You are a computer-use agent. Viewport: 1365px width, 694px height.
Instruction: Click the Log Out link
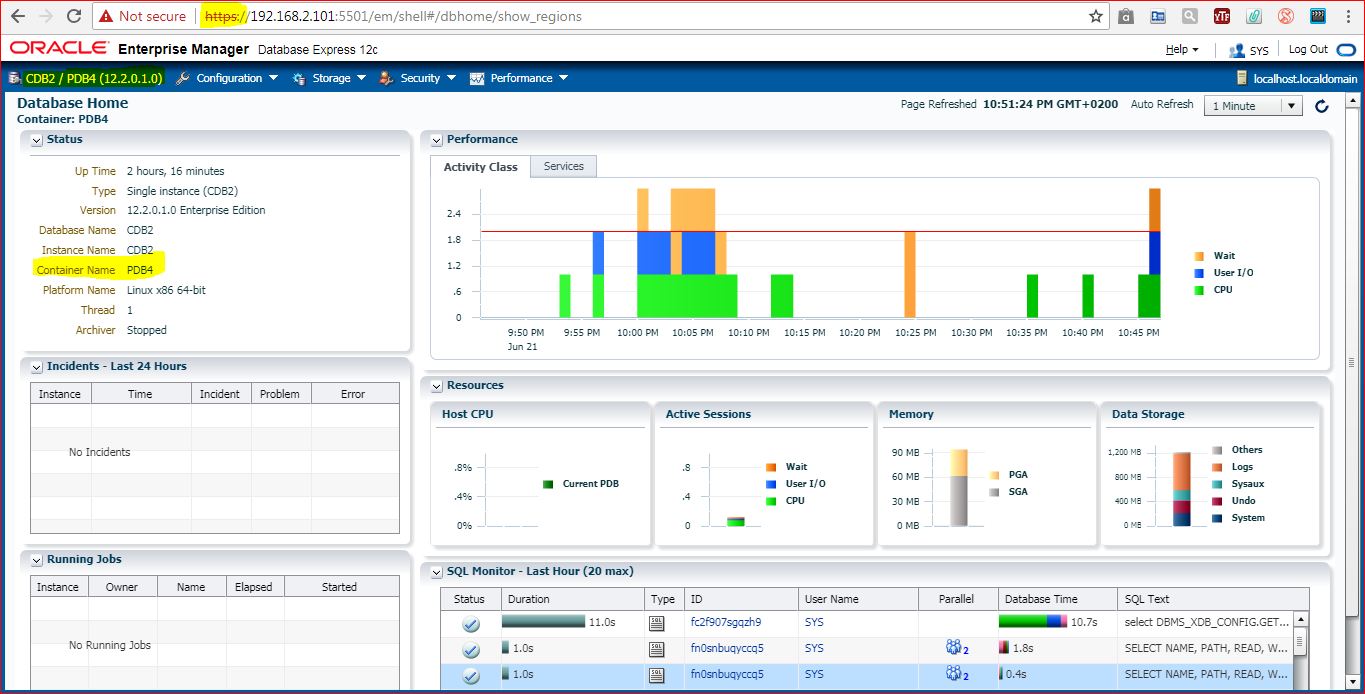[x=1308, y=50]
